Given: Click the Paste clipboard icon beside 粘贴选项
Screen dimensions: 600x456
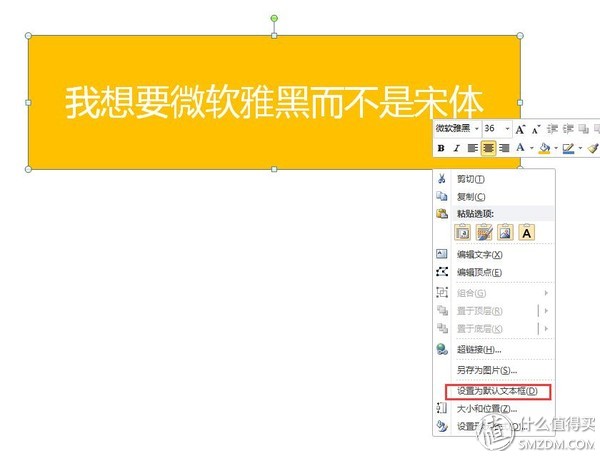Looking at the screenshot, I should (x=442, y=213).
